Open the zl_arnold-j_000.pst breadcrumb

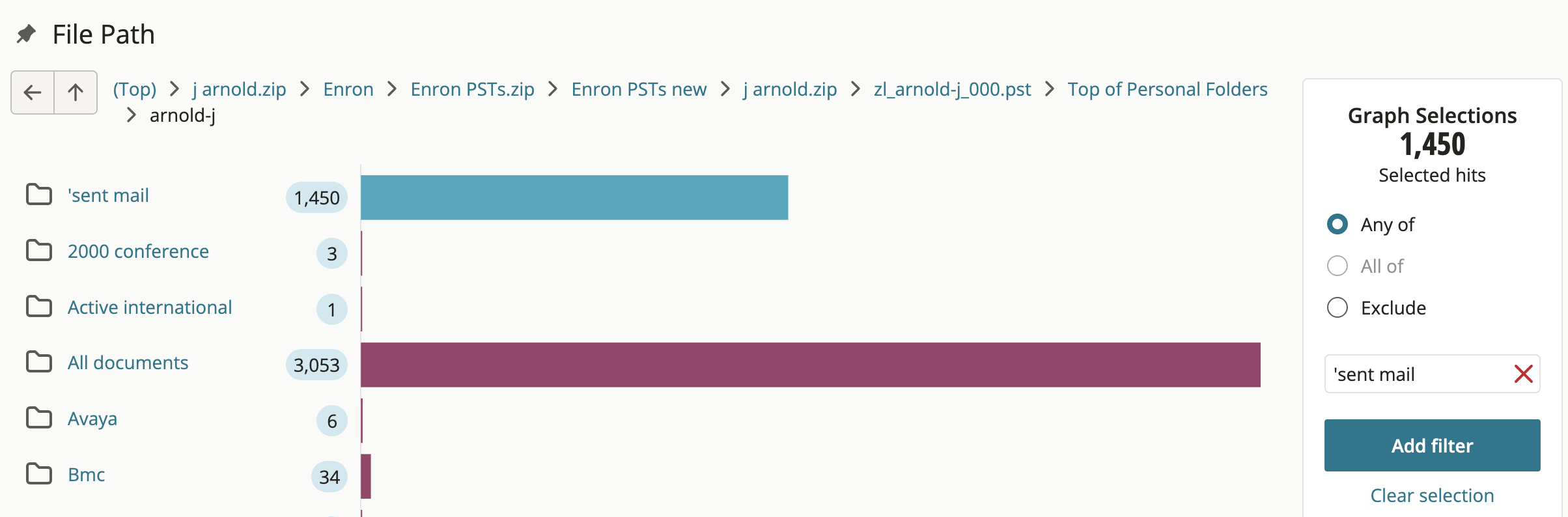(952, 89)
